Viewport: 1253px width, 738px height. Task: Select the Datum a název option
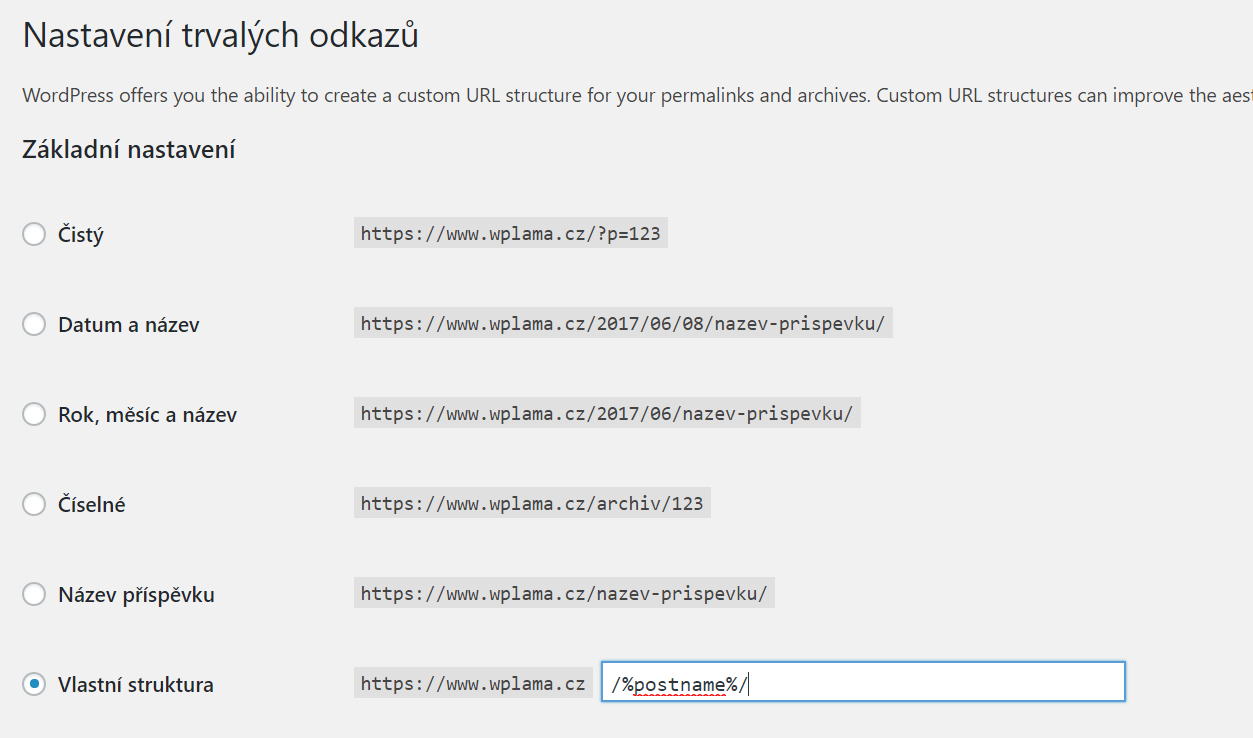[34, 324]
